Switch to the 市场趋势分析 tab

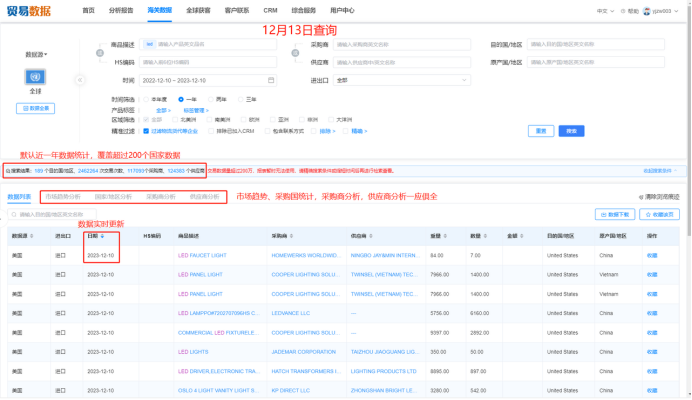click(63, 197)
